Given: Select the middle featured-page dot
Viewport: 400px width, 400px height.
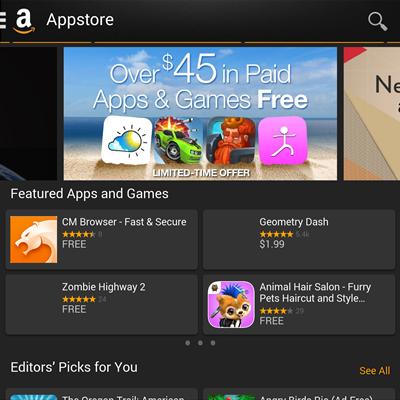Looking at the screenshot, I should pos(200,343).
